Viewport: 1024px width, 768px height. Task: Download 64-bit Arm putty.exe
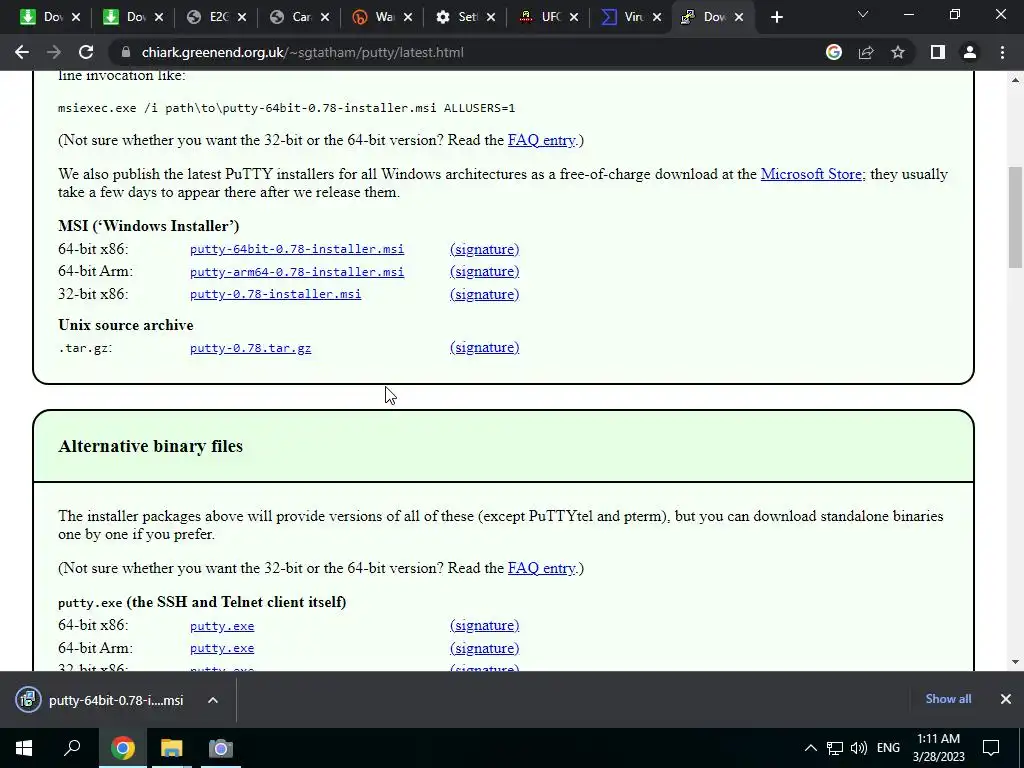pos(222,648)
